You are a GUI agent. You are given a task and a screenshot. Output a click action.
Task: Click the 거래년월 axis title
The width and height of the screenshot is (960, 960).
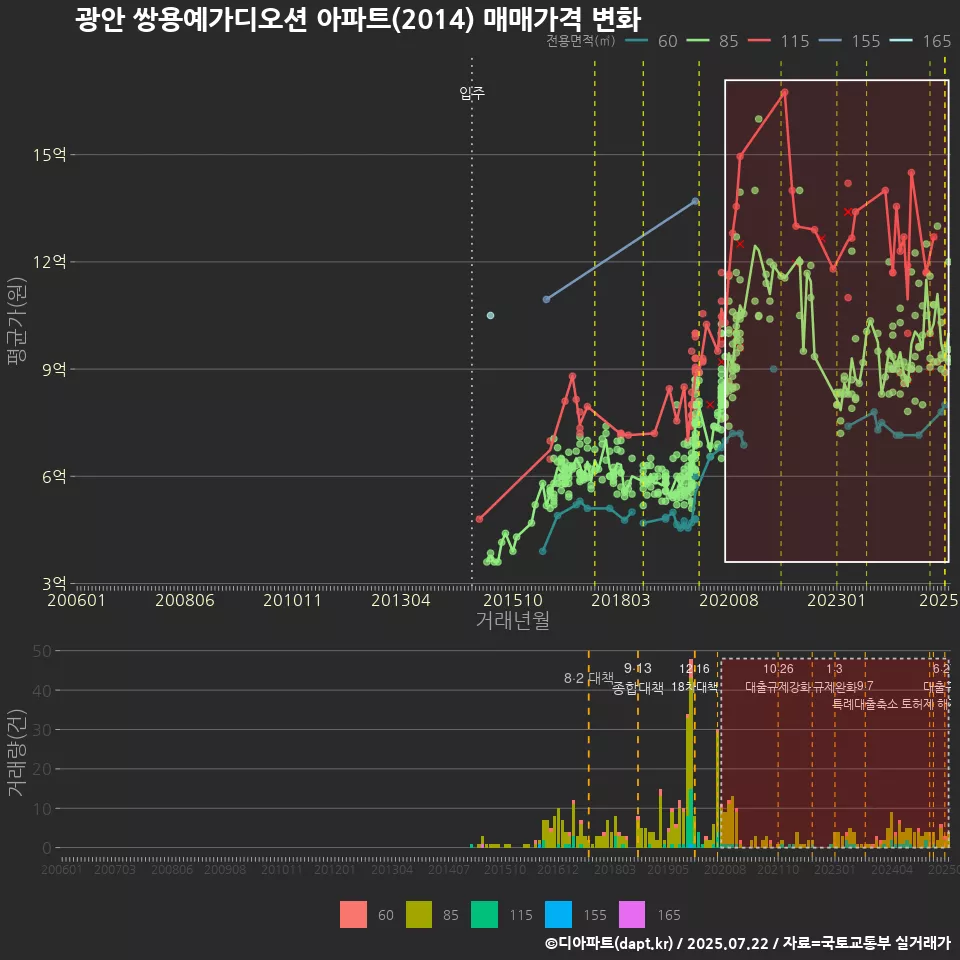512,620
